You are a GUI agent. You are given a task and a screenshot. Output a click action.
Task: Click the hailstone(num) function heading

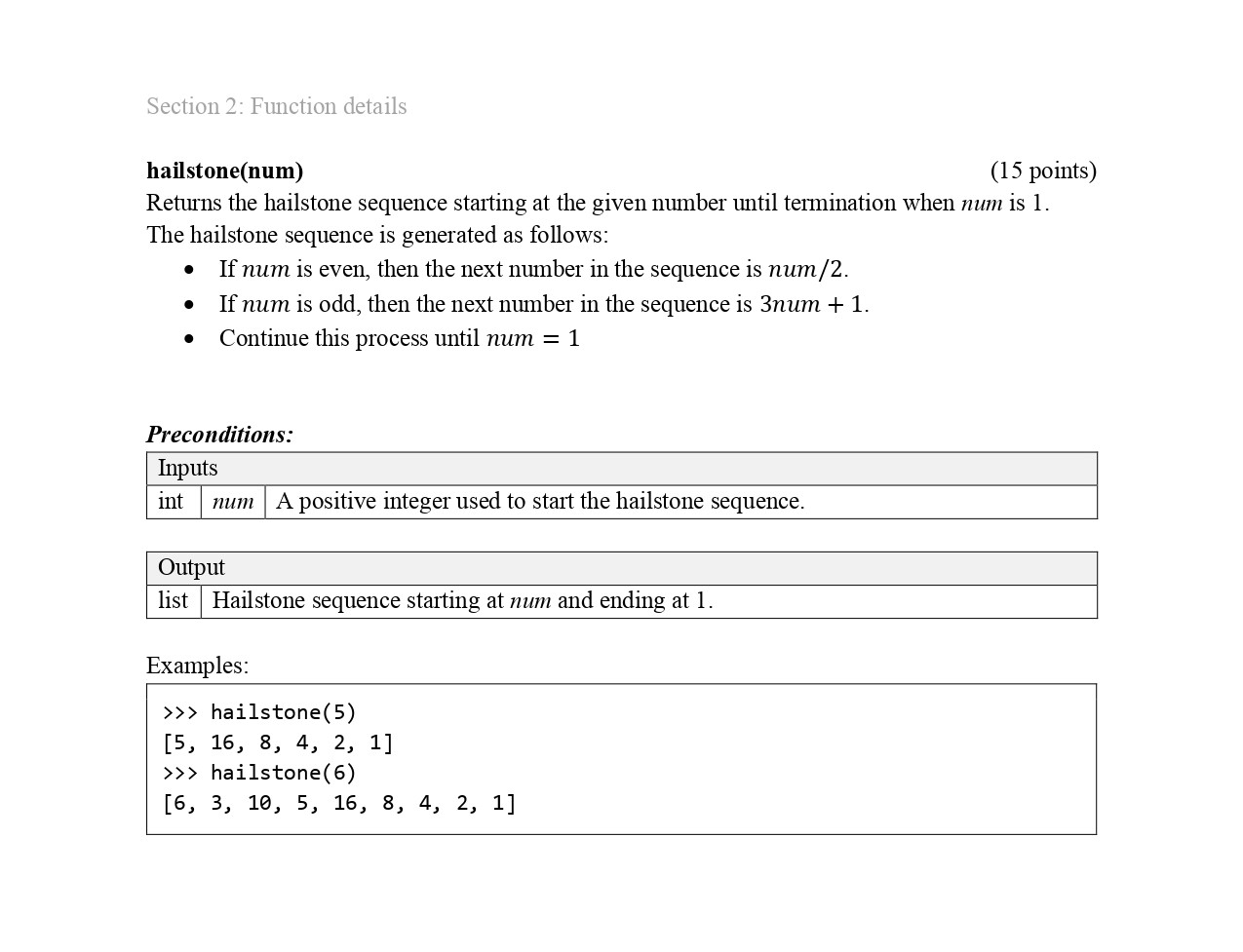click(224, 171)
